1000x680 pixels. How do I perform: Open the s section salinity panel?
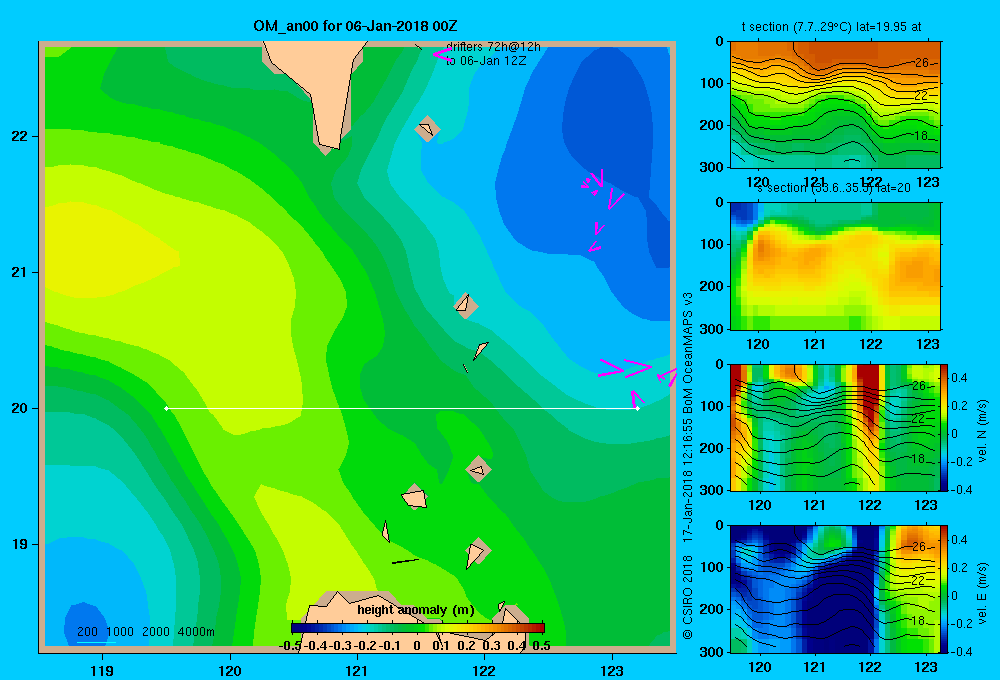tap(835, 266)
